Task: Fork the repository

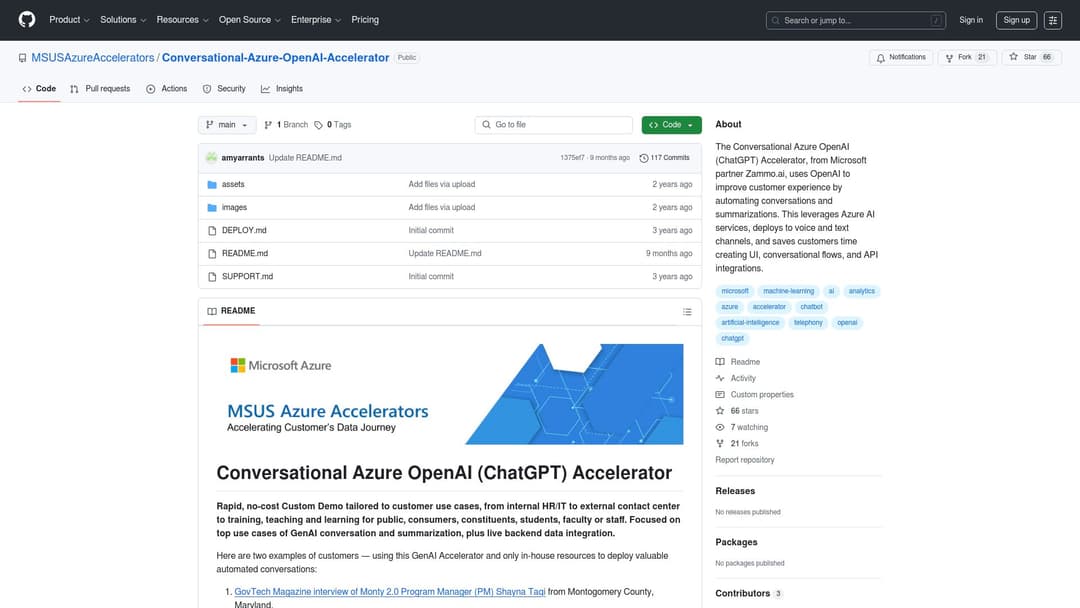Action: [x=967, y=57]
